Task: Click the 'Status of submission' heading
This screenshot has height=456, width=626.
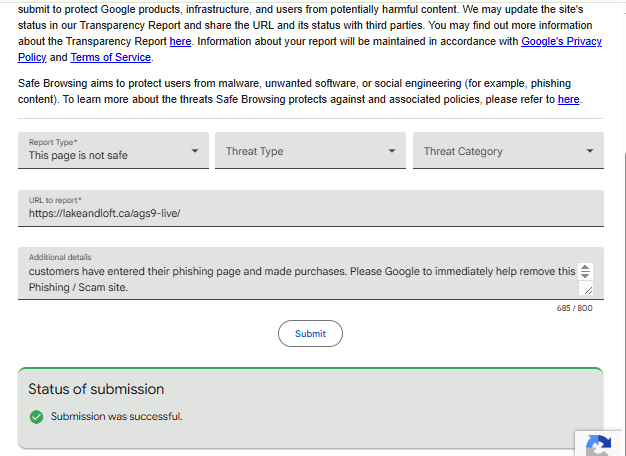Action: [x=96, y=389]
